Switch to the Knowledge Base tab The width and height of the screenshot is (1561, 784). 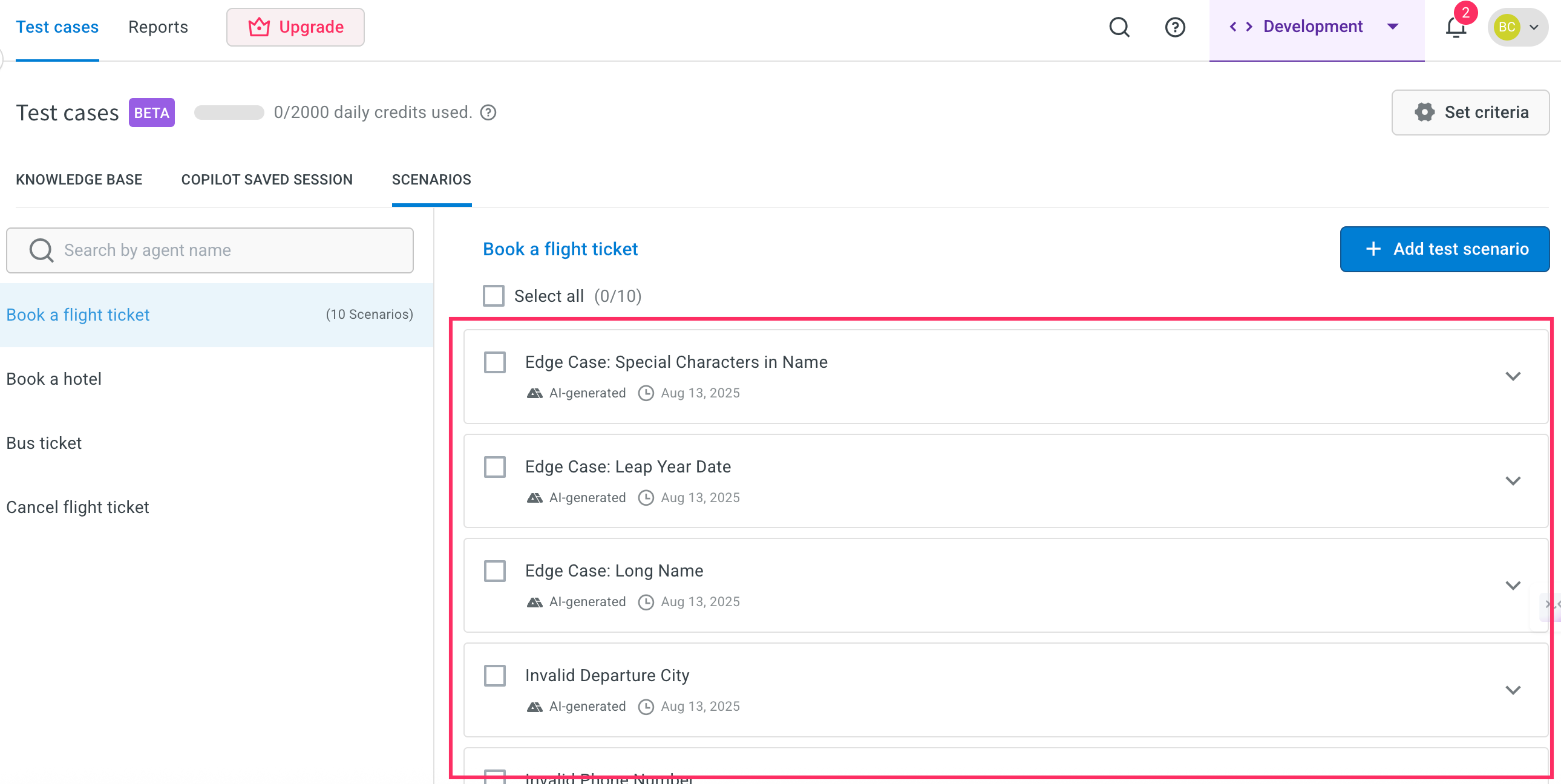point(79,180)
